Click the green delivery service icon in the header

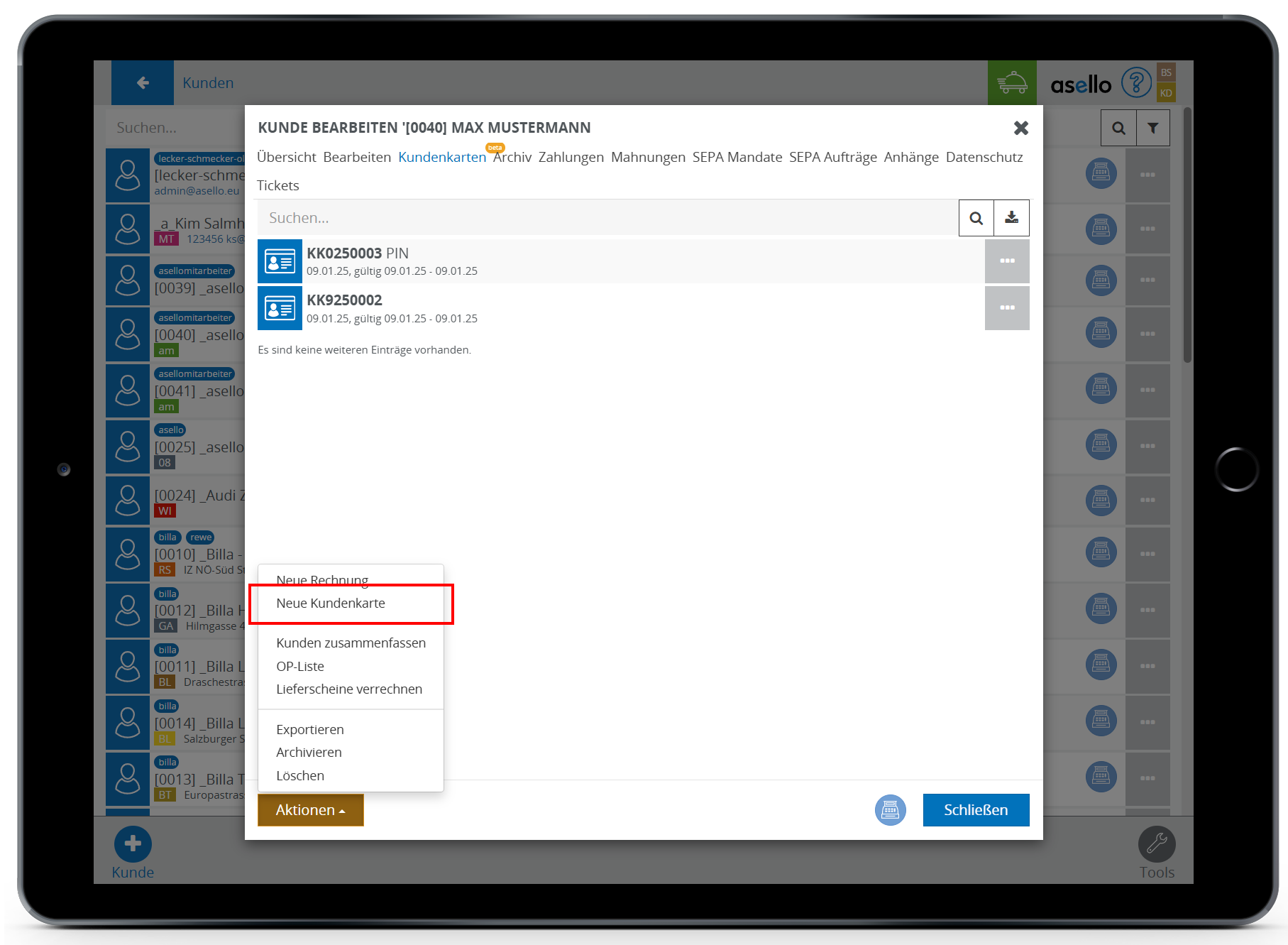1011,83
